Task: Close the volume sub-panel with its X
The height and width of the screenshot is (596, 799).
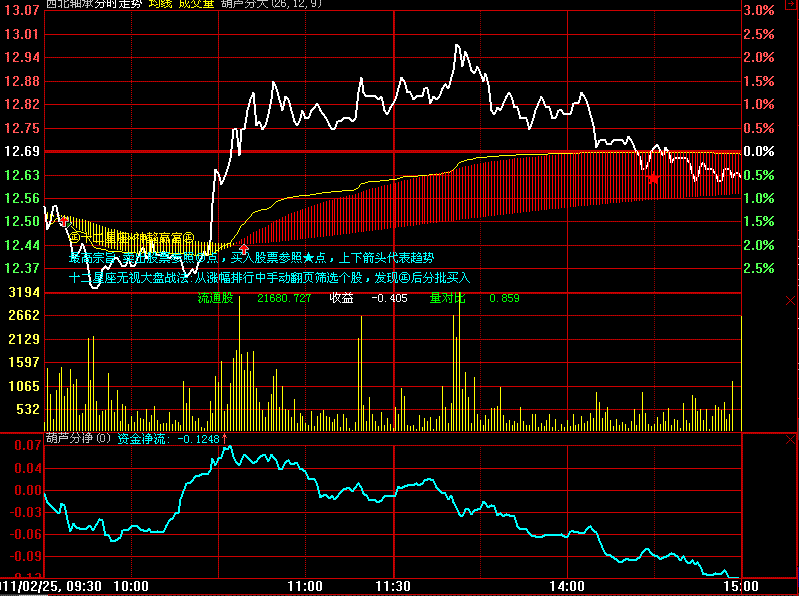Action: coord(790,301)
